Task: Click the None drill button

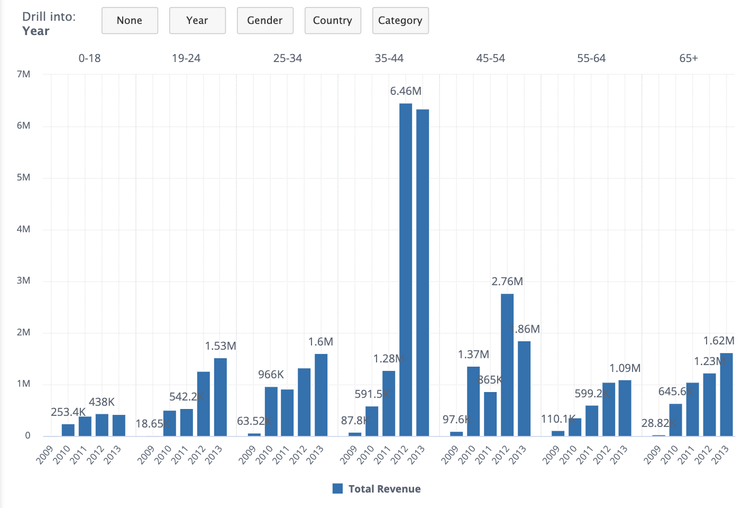Action: click(129, 20)
